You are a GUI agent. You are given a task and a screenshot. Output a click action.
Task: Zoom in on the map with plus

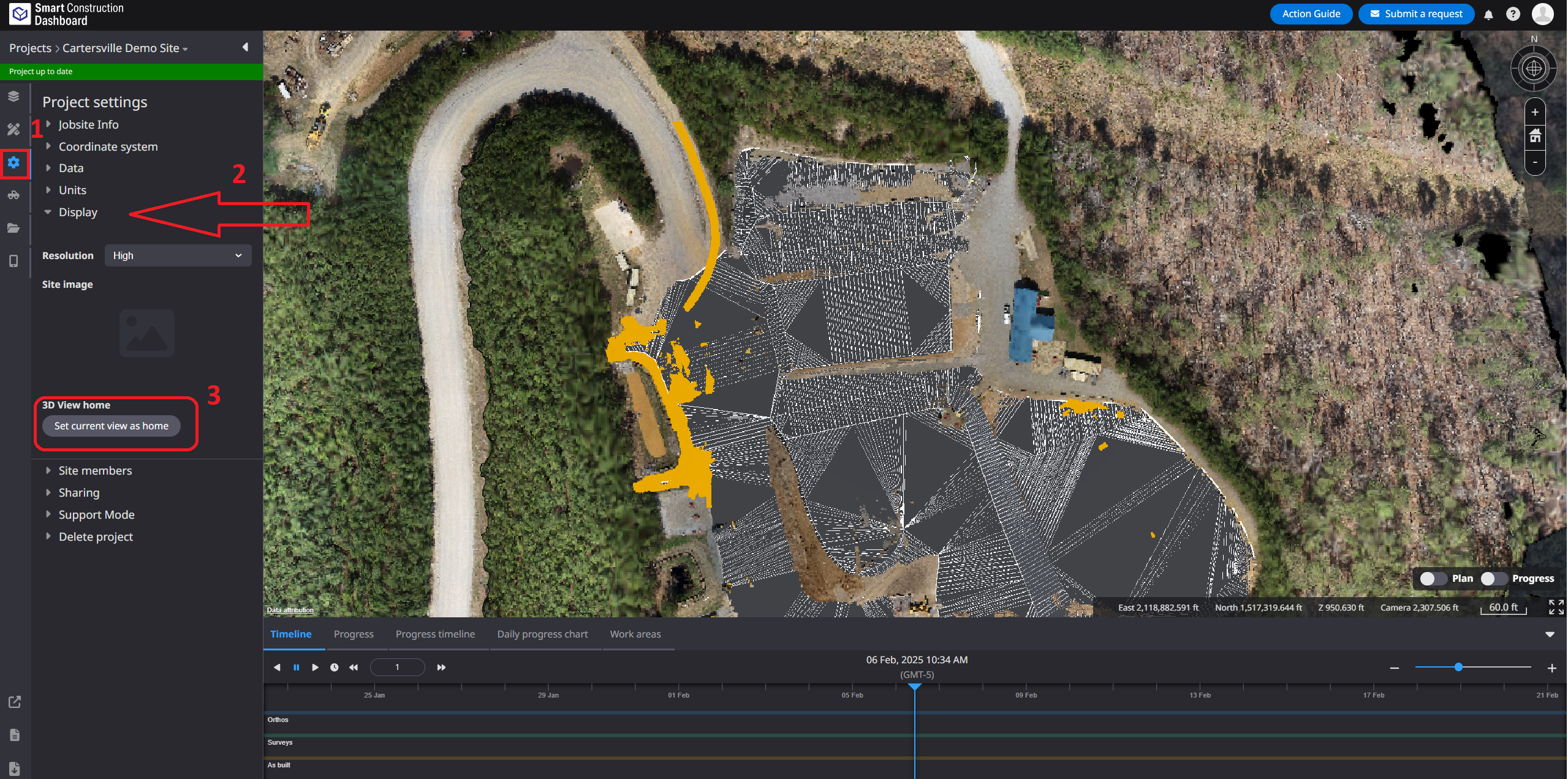coord(1535,112)
